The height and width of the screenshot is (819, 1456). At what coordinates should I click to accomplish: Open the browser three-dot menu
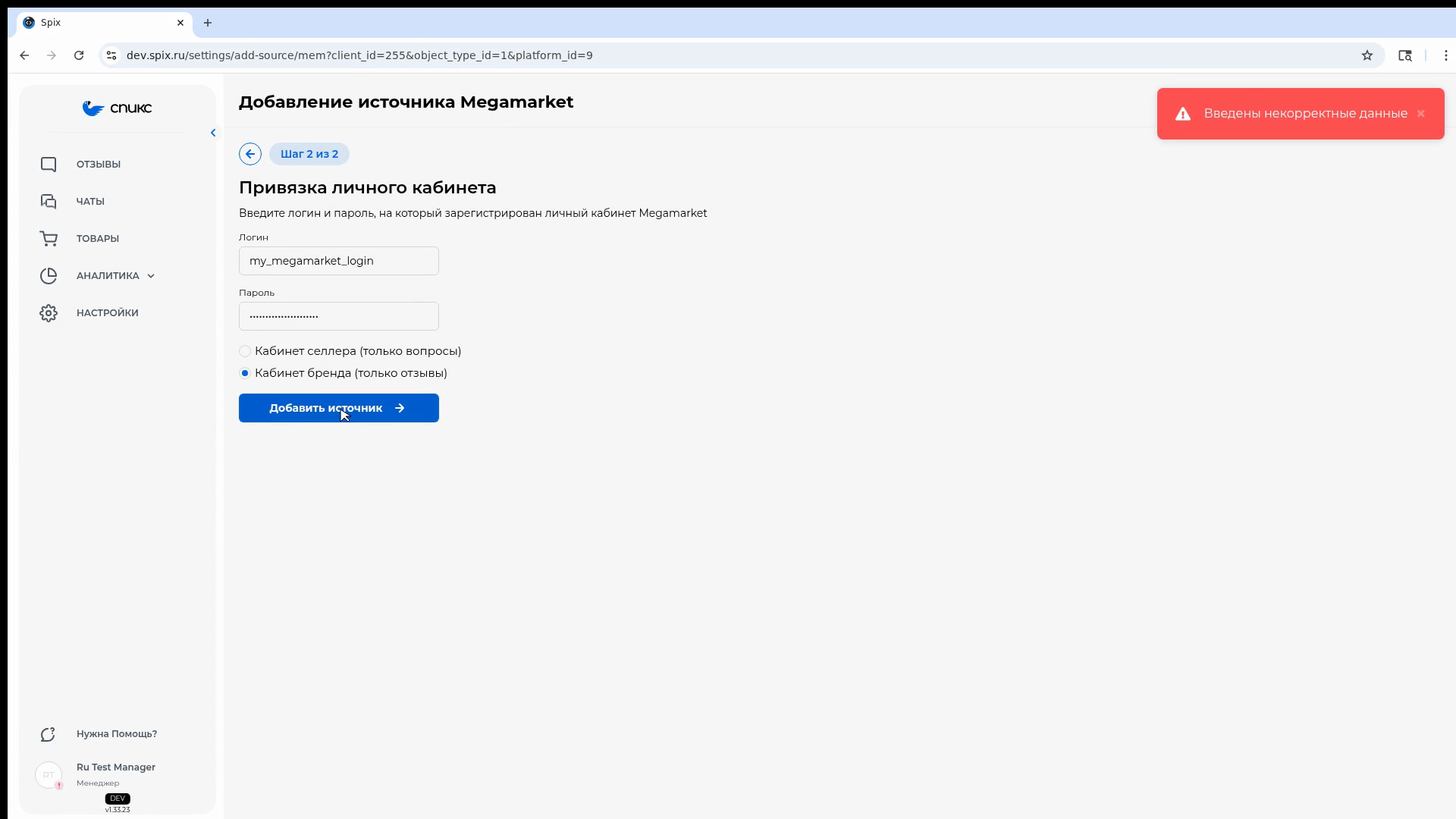[x=1446, y=55]
